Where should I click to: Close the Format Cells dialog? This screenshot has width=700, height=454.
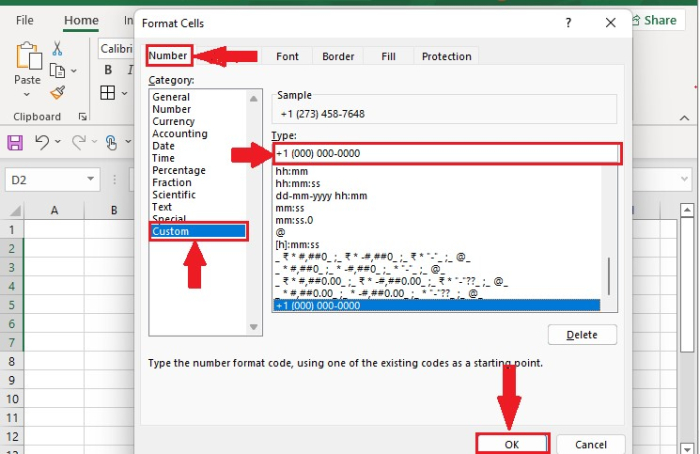pyautogui.click(x=611, y=23)
